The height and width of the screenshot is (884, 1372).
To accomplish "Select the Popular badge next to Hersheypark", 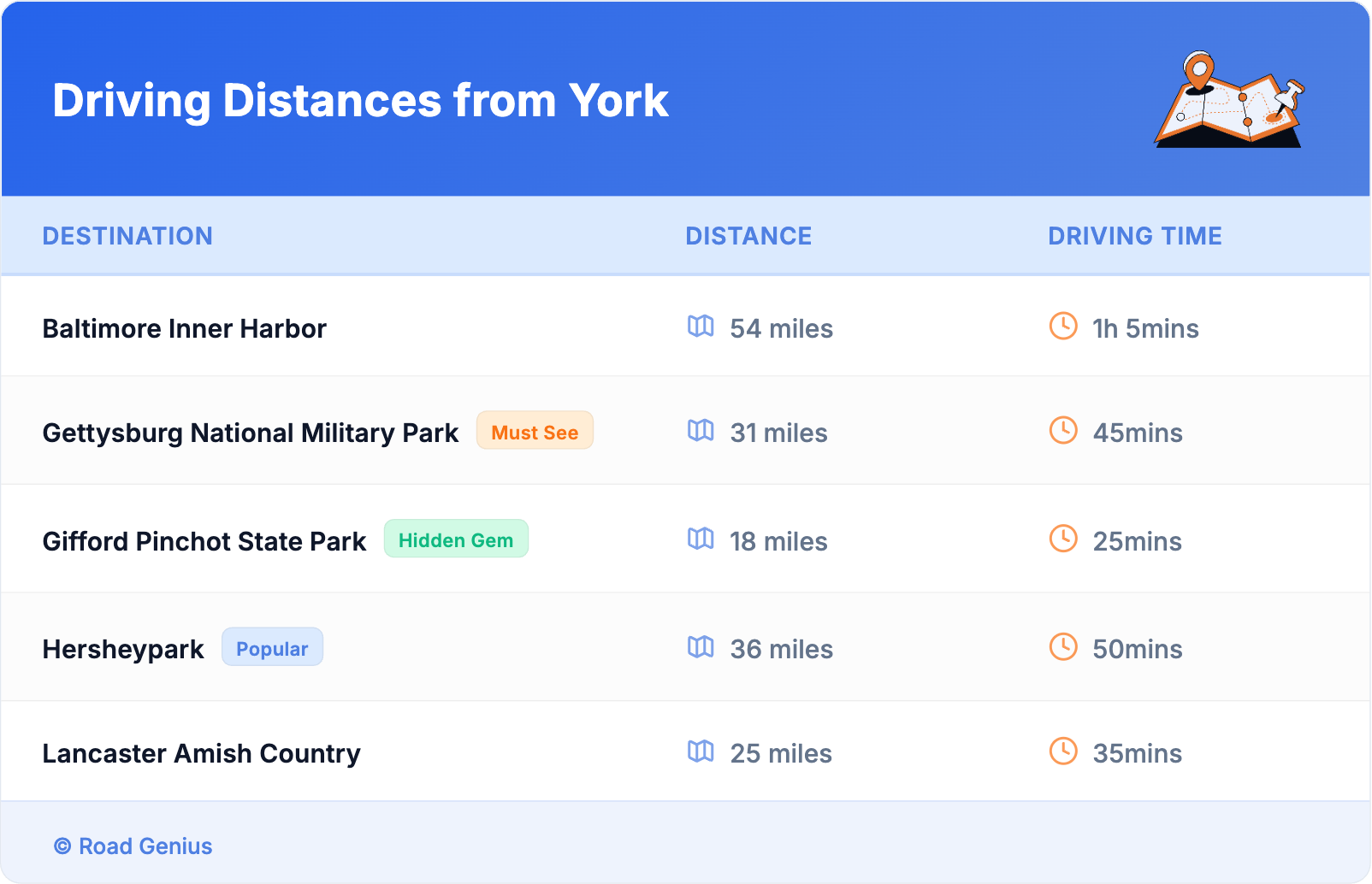I will 272,648.
